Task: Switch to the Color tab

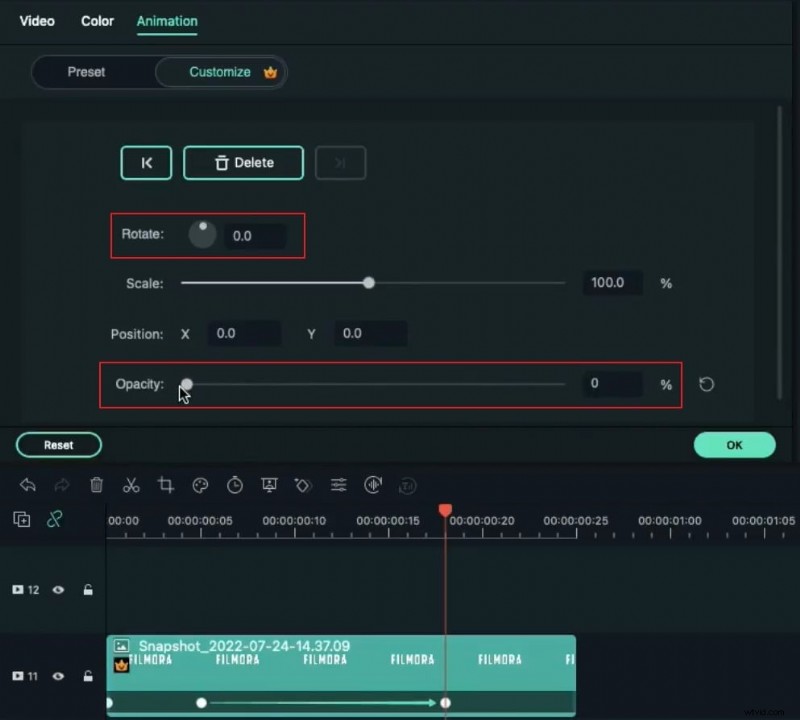Action: (x=97, y=21)
